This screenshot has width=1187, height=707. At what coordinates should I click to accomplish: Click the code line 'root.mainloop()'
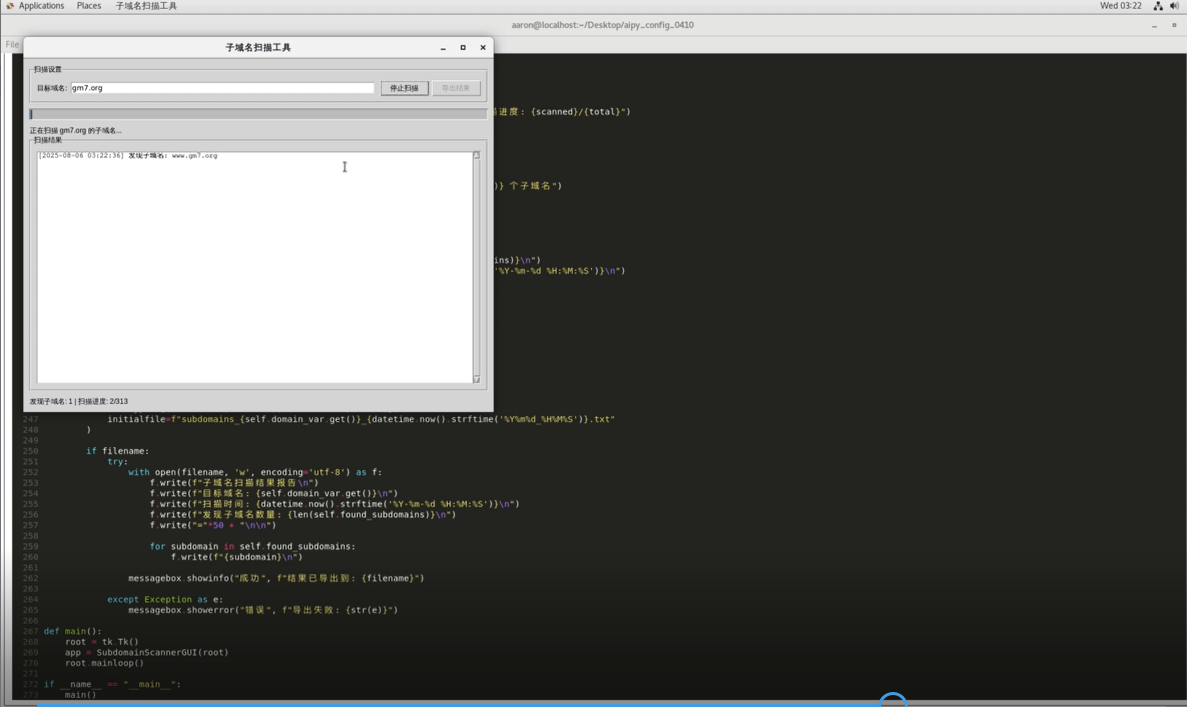pos(104,663)
